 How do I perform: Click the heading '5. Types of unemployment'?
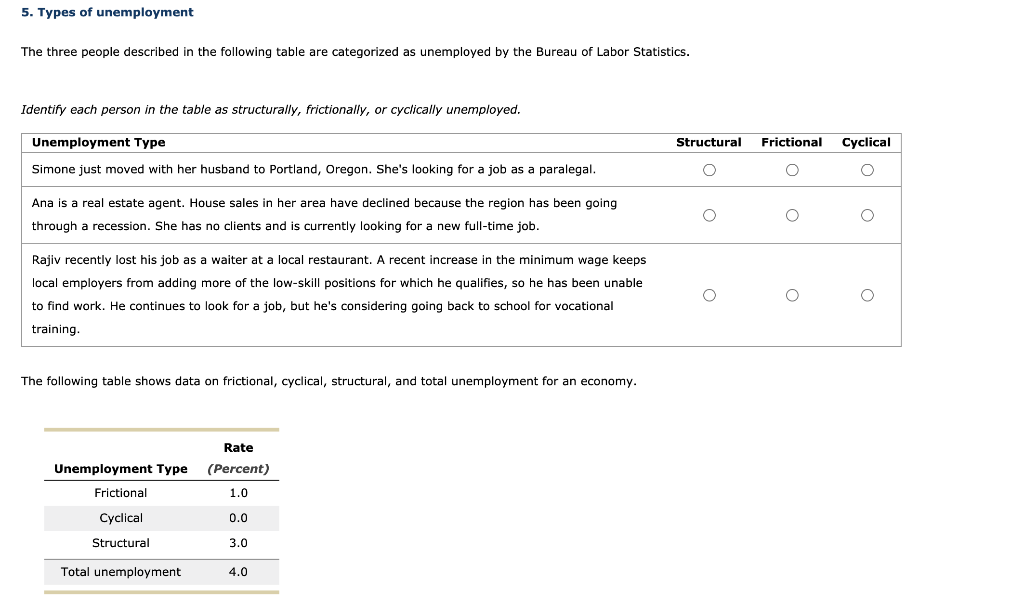point(109,12)
